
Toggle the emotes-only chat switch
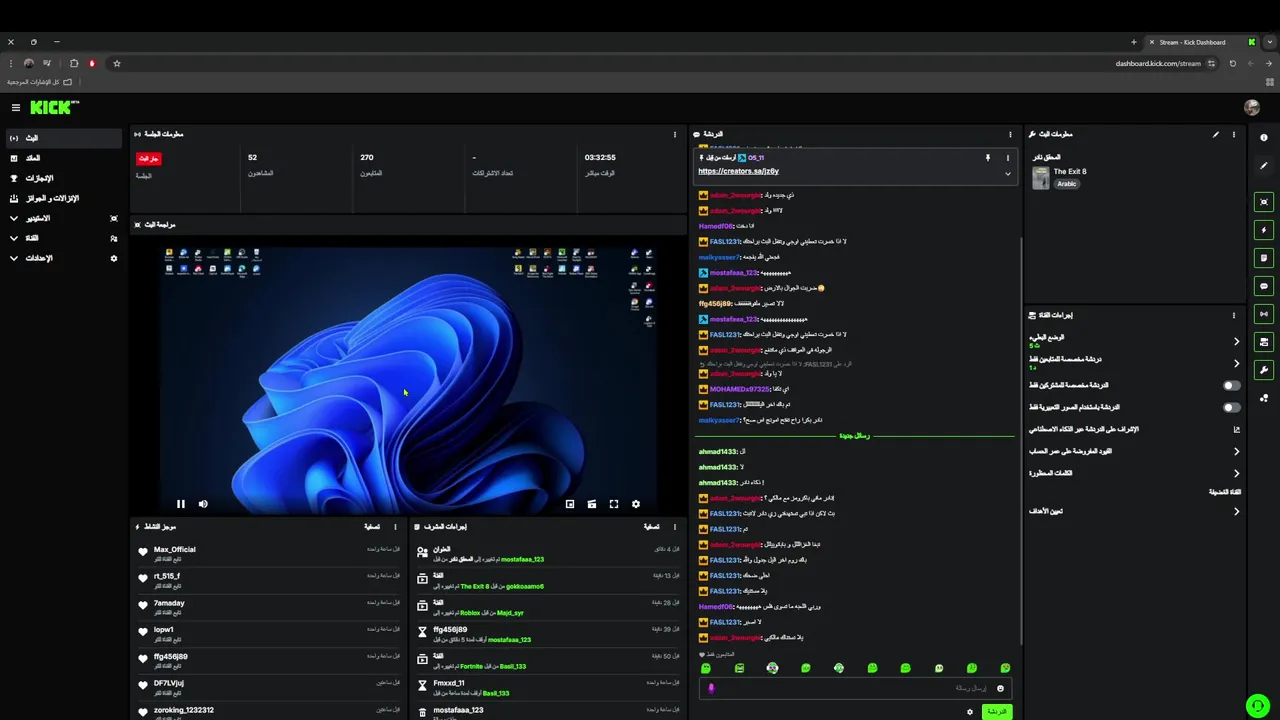coord(1232,407)
